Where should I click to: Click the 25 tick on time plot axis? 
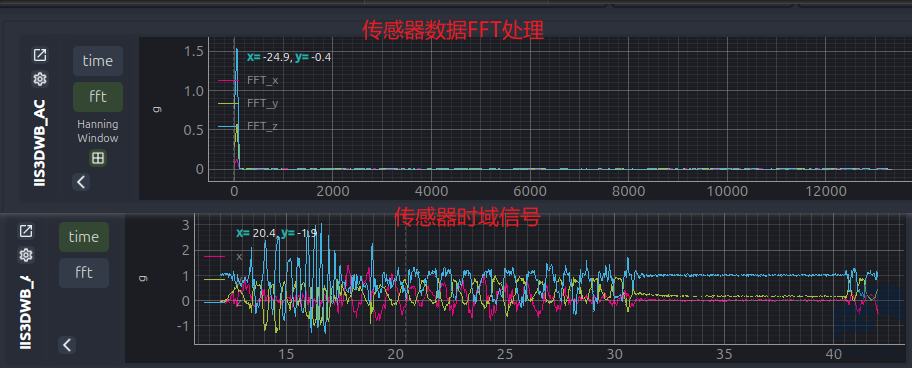[505, 355]
